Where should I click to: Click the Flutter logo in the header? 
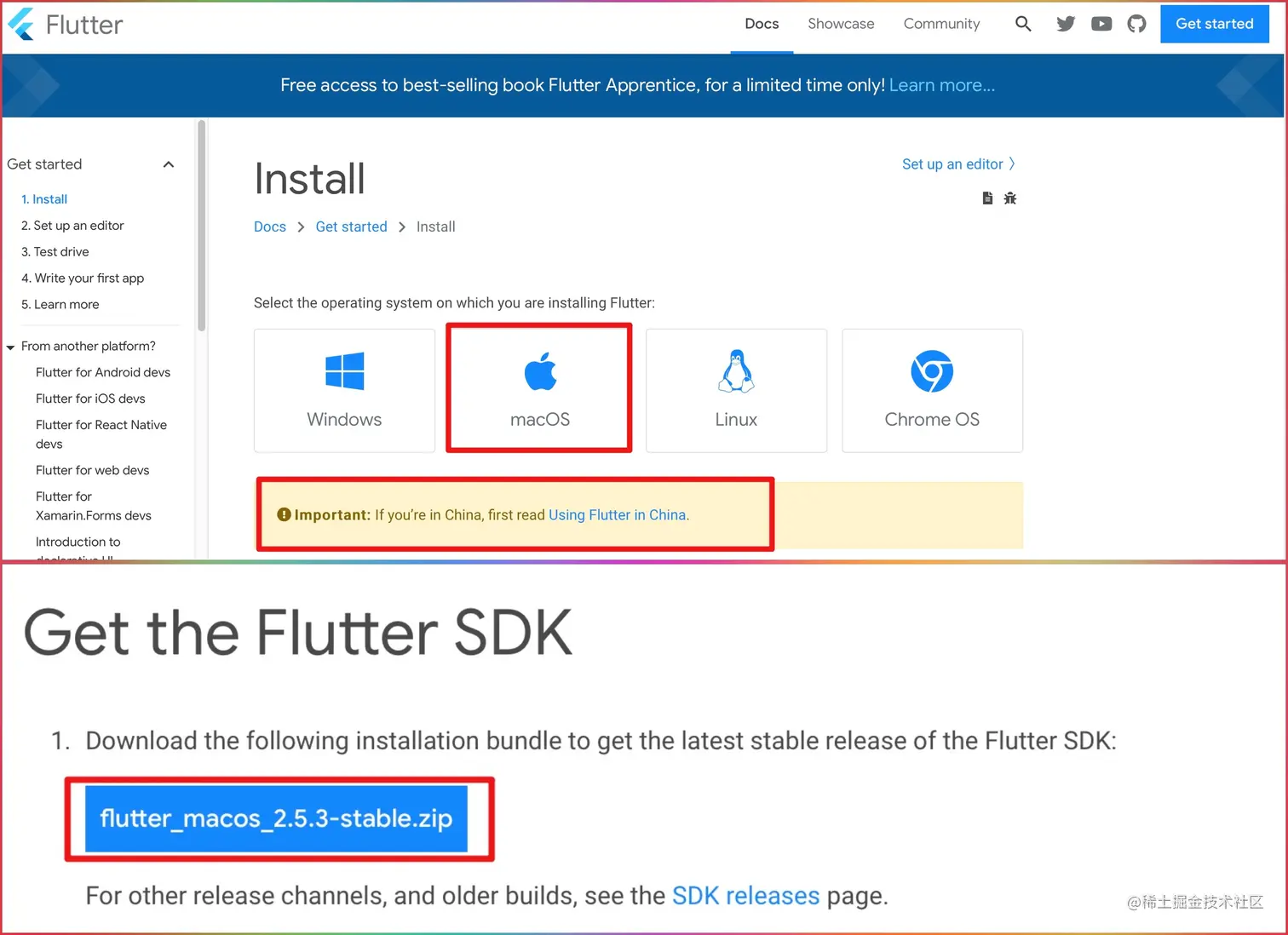(x=66, y=24)
